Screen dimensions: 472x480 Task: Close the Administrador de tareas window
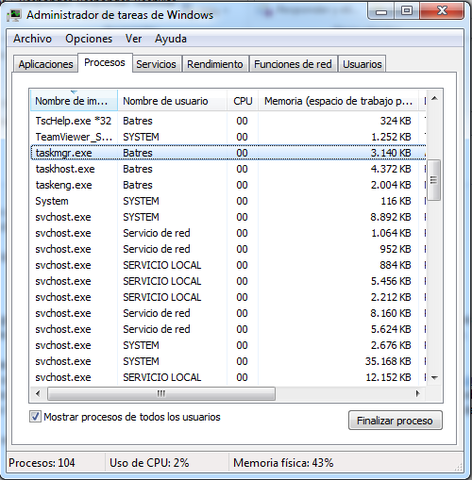(442, 11)
